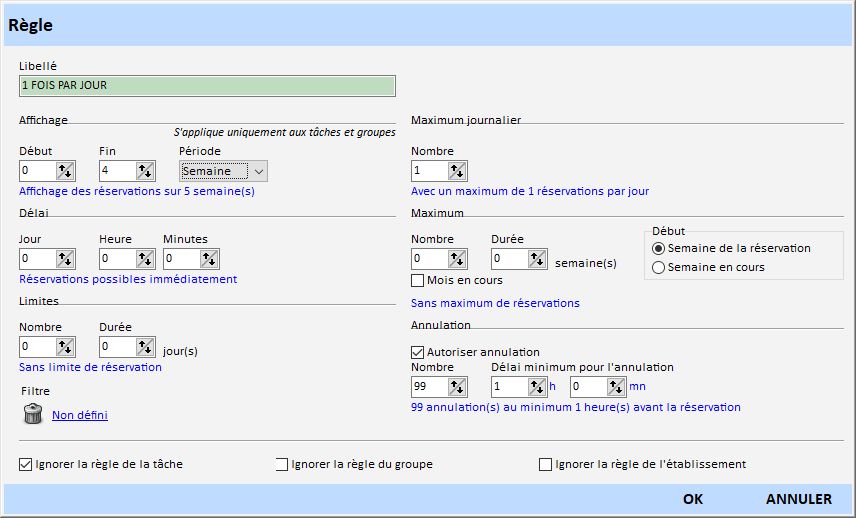Click the Limites Durée spinner arrows

pos(145,347)
